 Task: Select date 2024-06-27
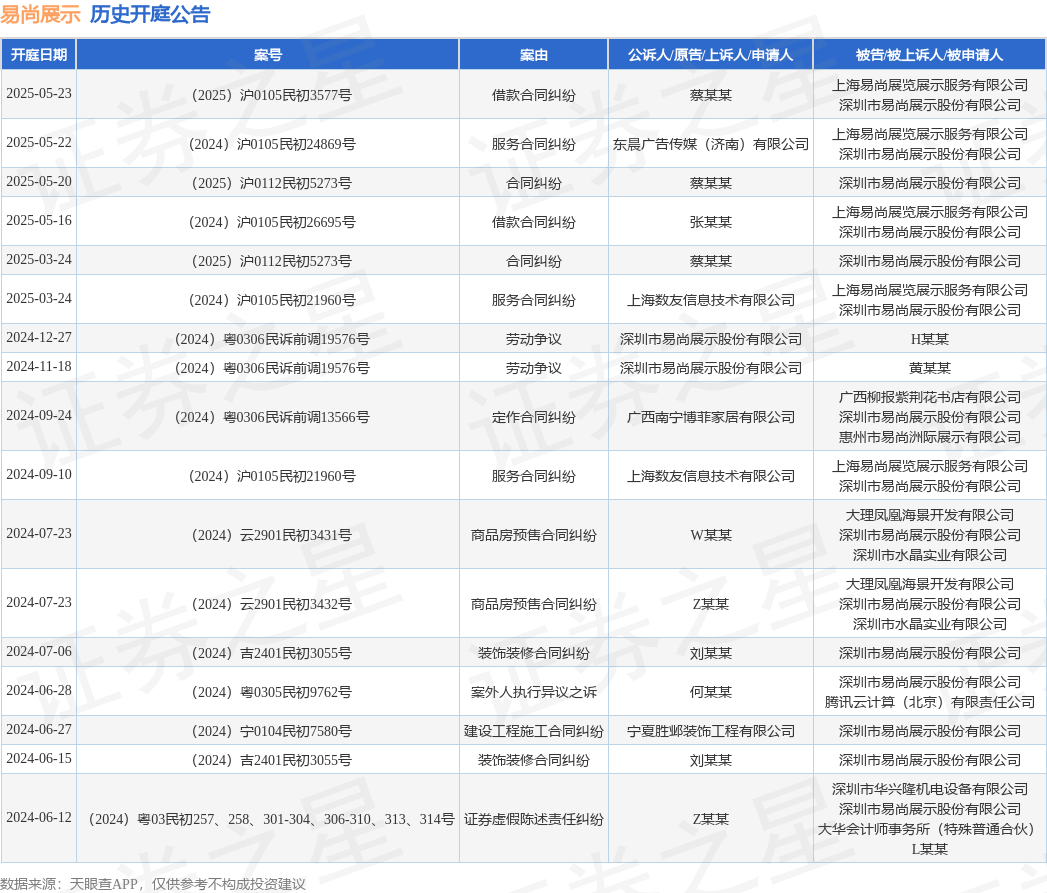[39, 729]
